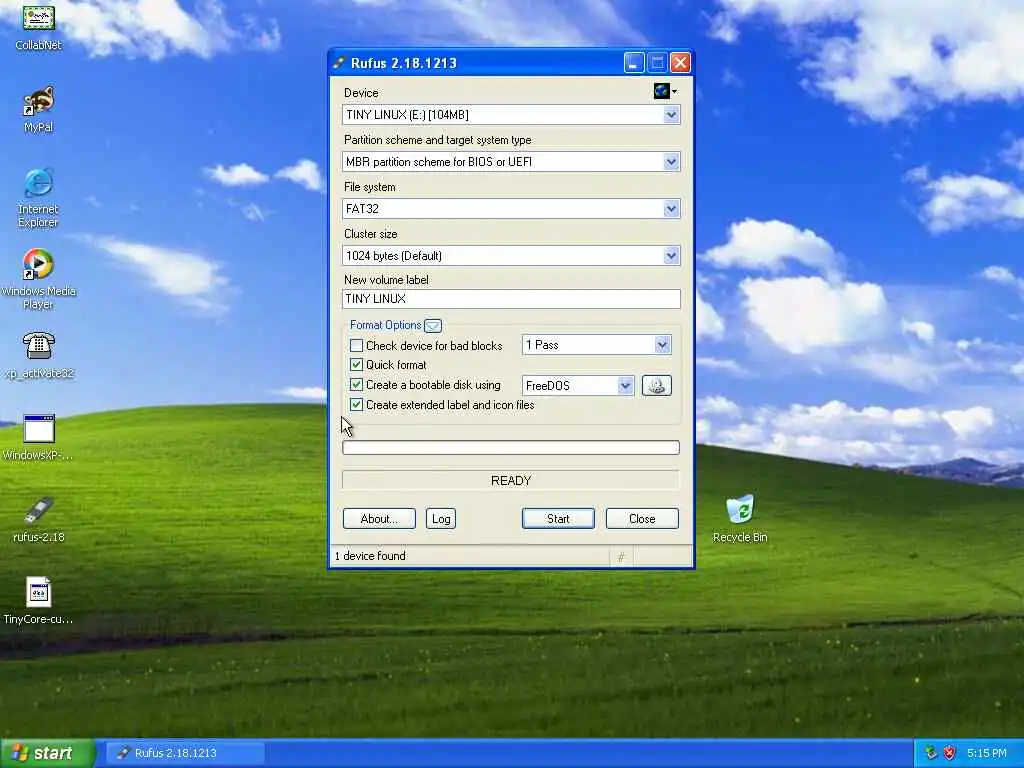Click the Windows start button
1024x768 pixels.
point(47,753)
